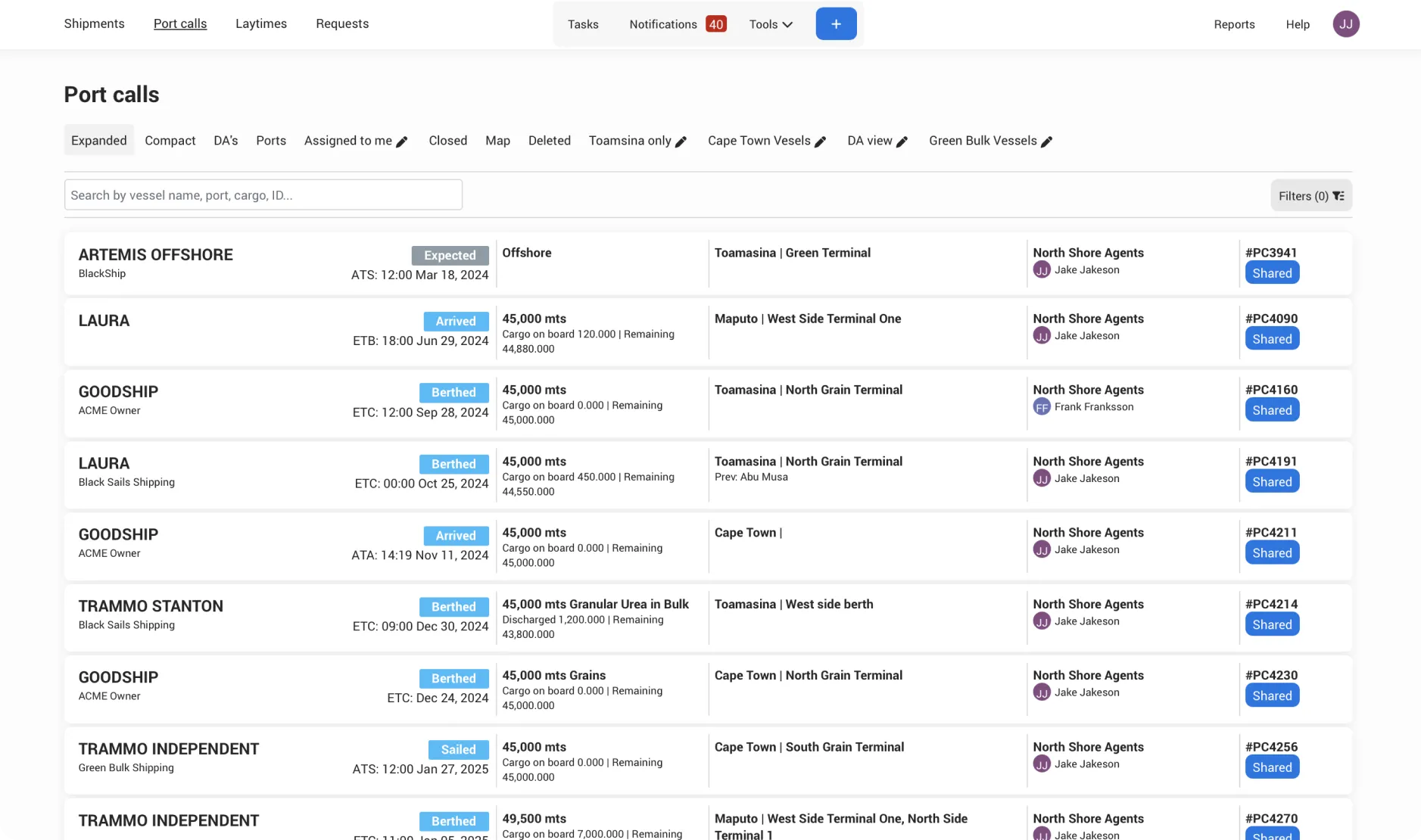Open the JJ user avatar menu
The image size is (1421, 840).
point(1345,23)
